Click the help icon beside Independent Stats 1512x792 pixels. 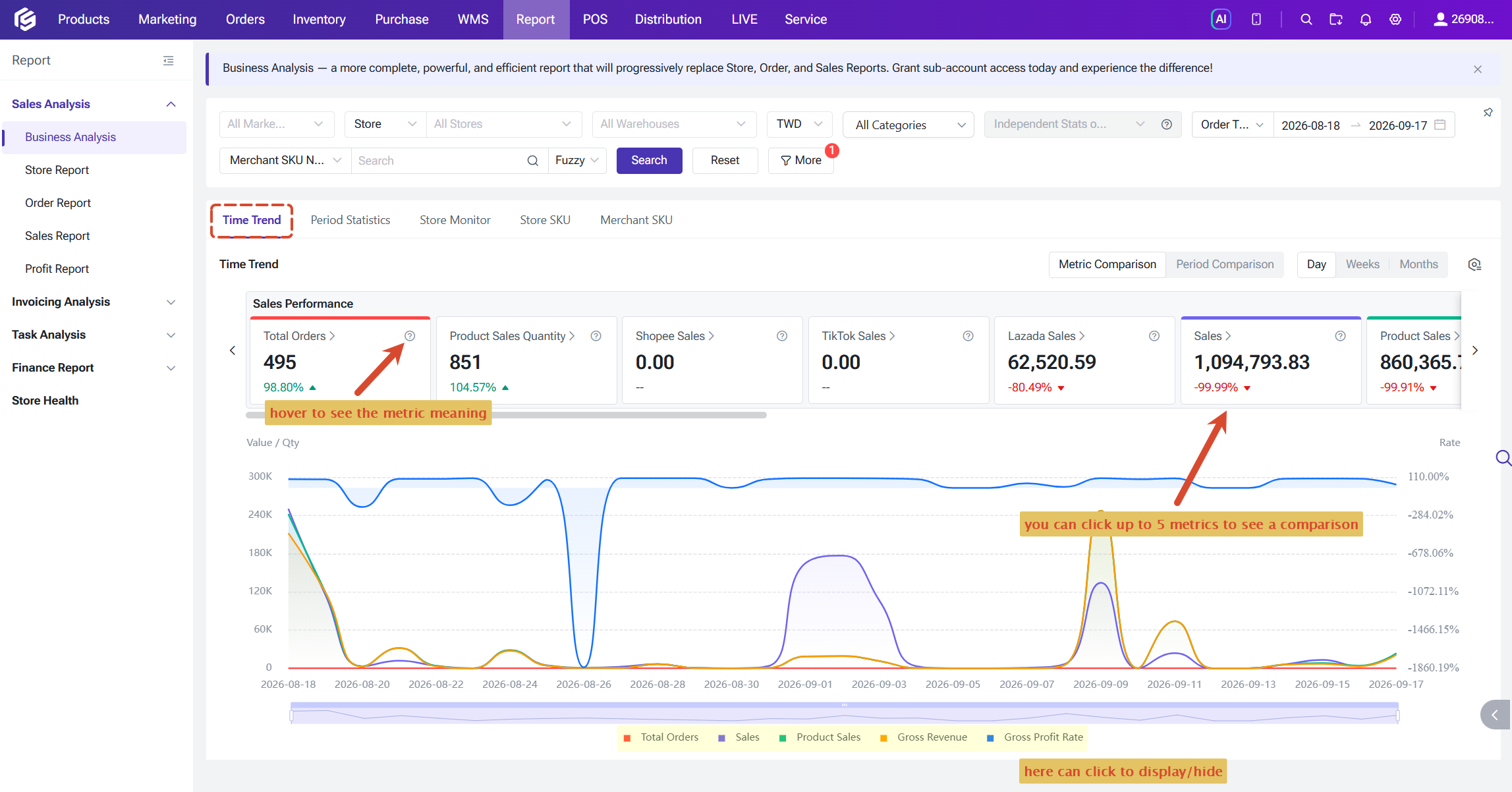1166,125
